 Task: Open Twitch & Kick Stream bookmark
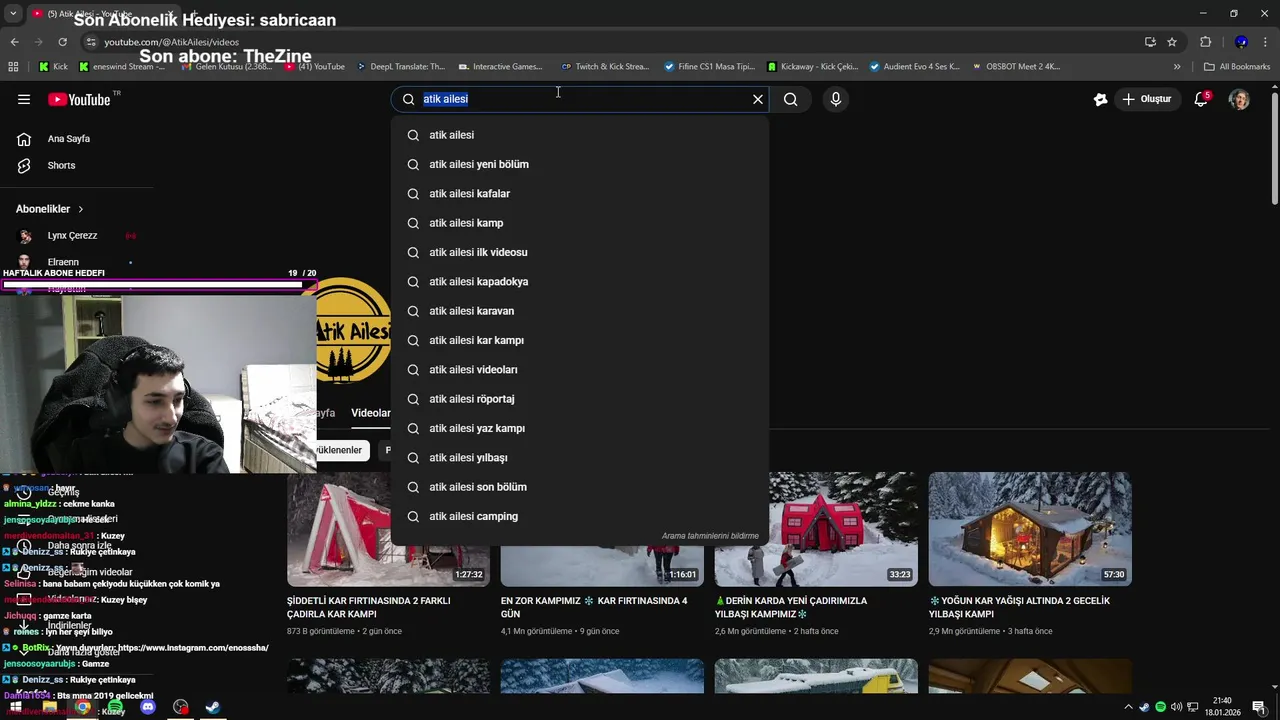(x=605, y=67)
